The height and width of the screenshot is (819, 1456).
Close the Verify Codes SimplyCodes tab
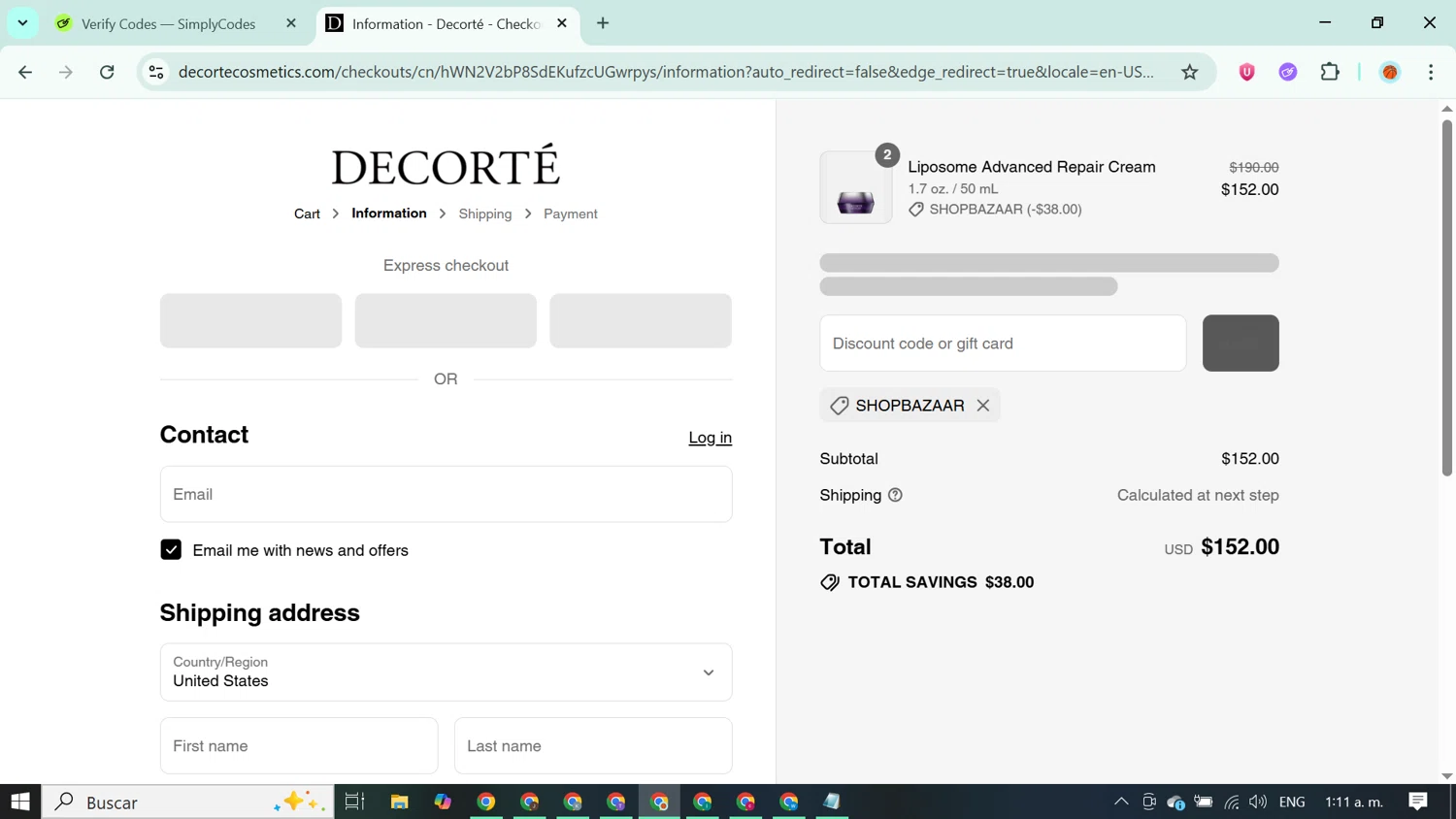coord(291,23)
